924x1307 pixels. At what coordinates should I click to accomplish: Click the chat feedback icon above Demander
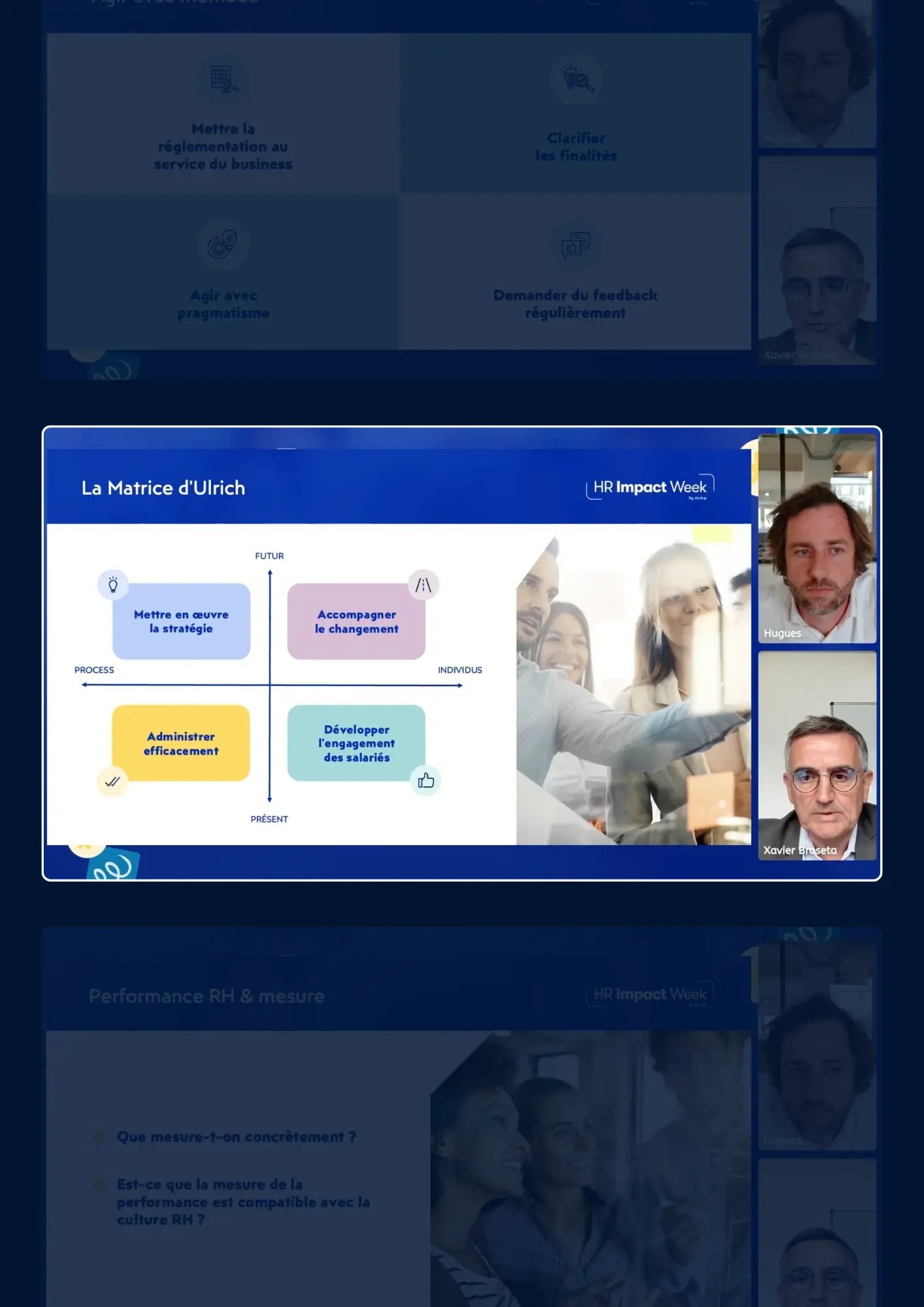tap(576, 244)
